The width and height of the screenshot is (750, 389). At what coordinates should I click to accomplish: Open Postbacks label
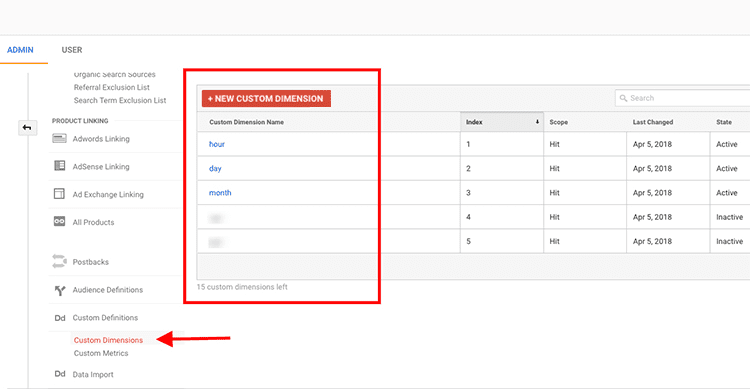click(90, 262)
